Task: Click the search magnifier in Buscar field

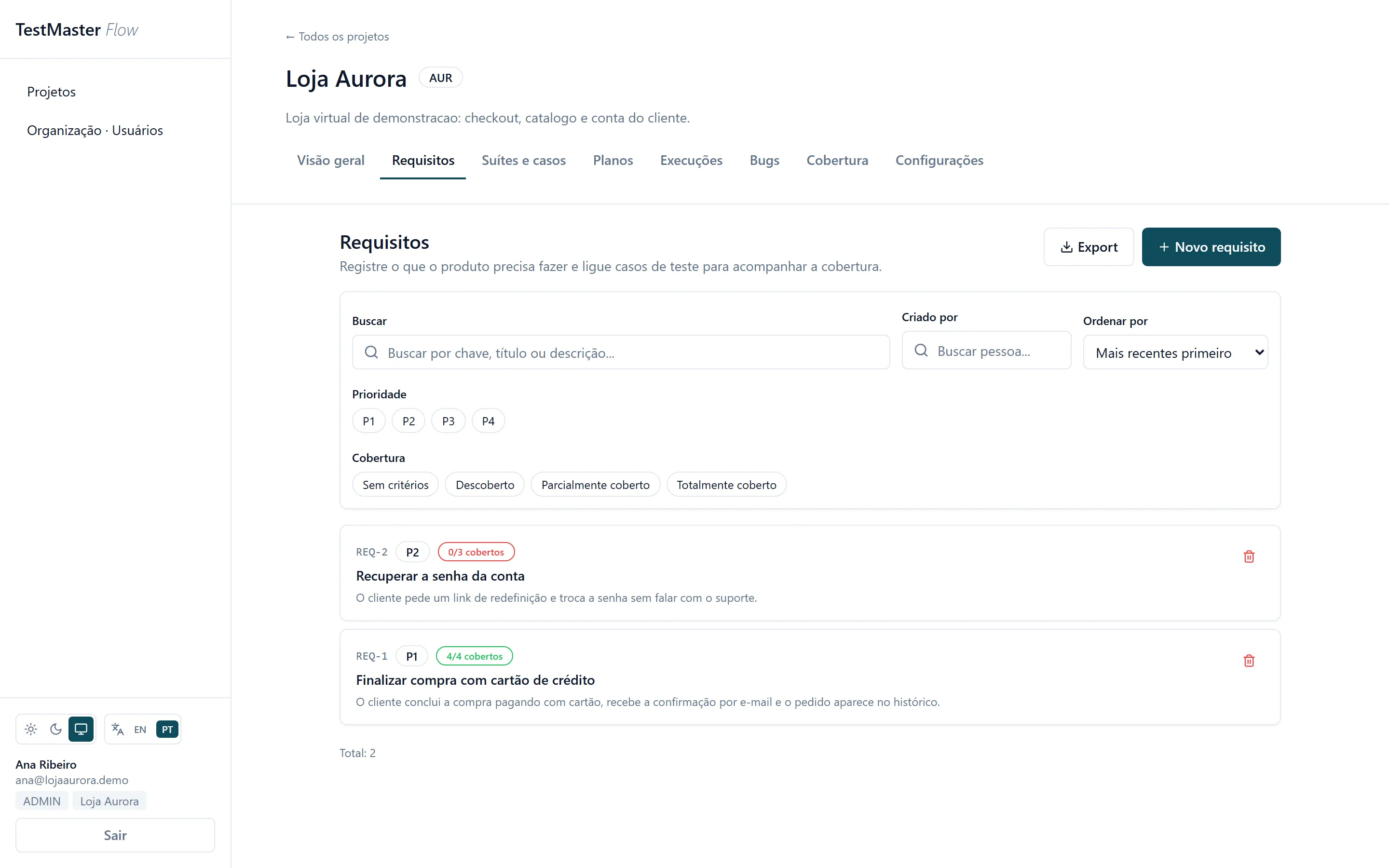Action: (x=371, y=352)
